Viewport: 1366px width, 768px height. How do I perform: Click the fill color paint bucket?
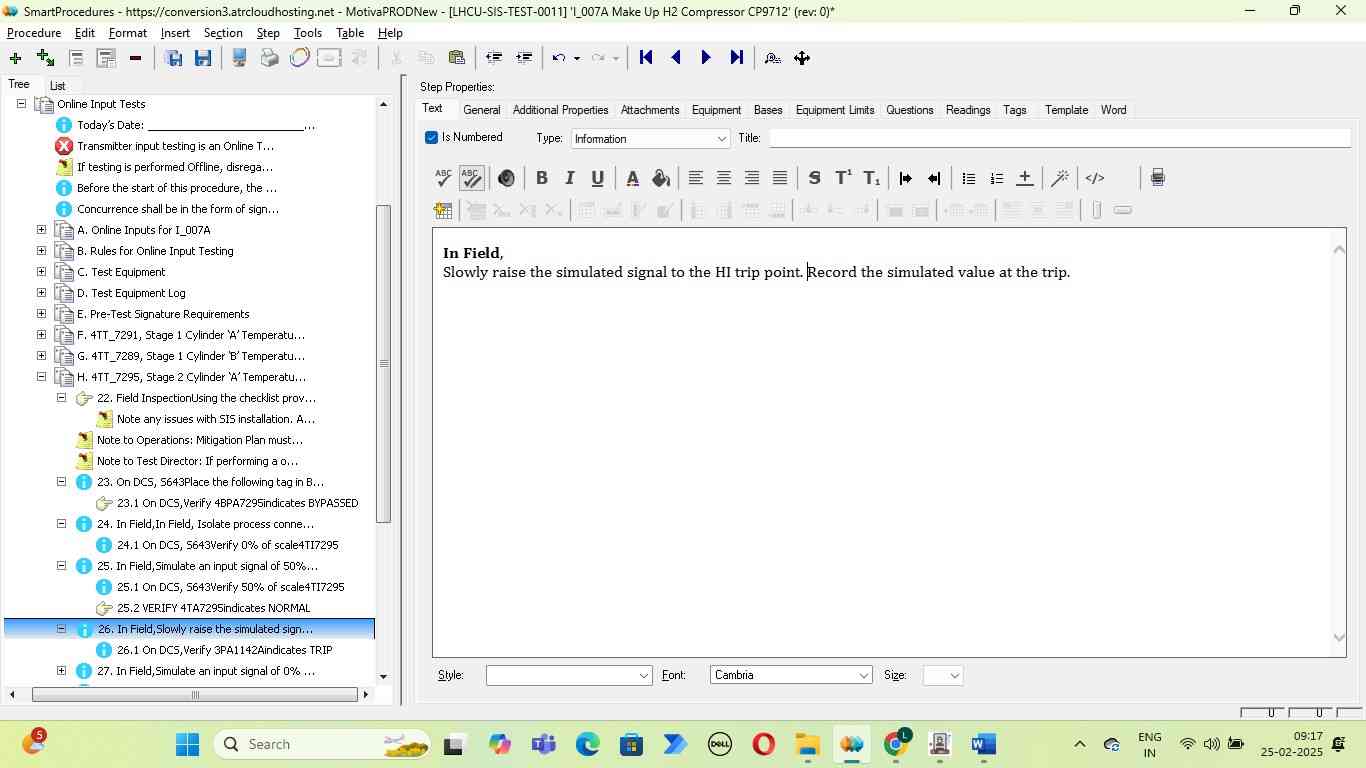click(661, 178)
